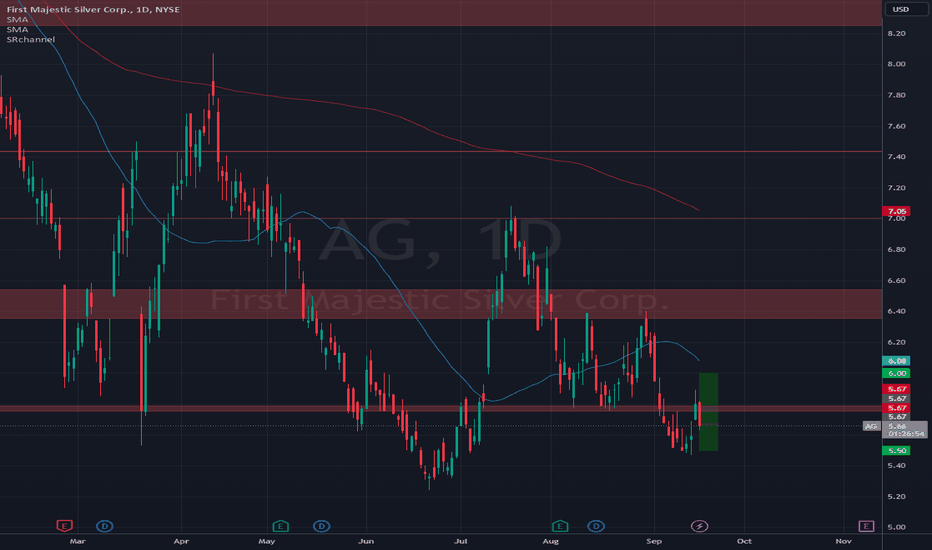
Task: Click the Apr date label
Action: 181,541
